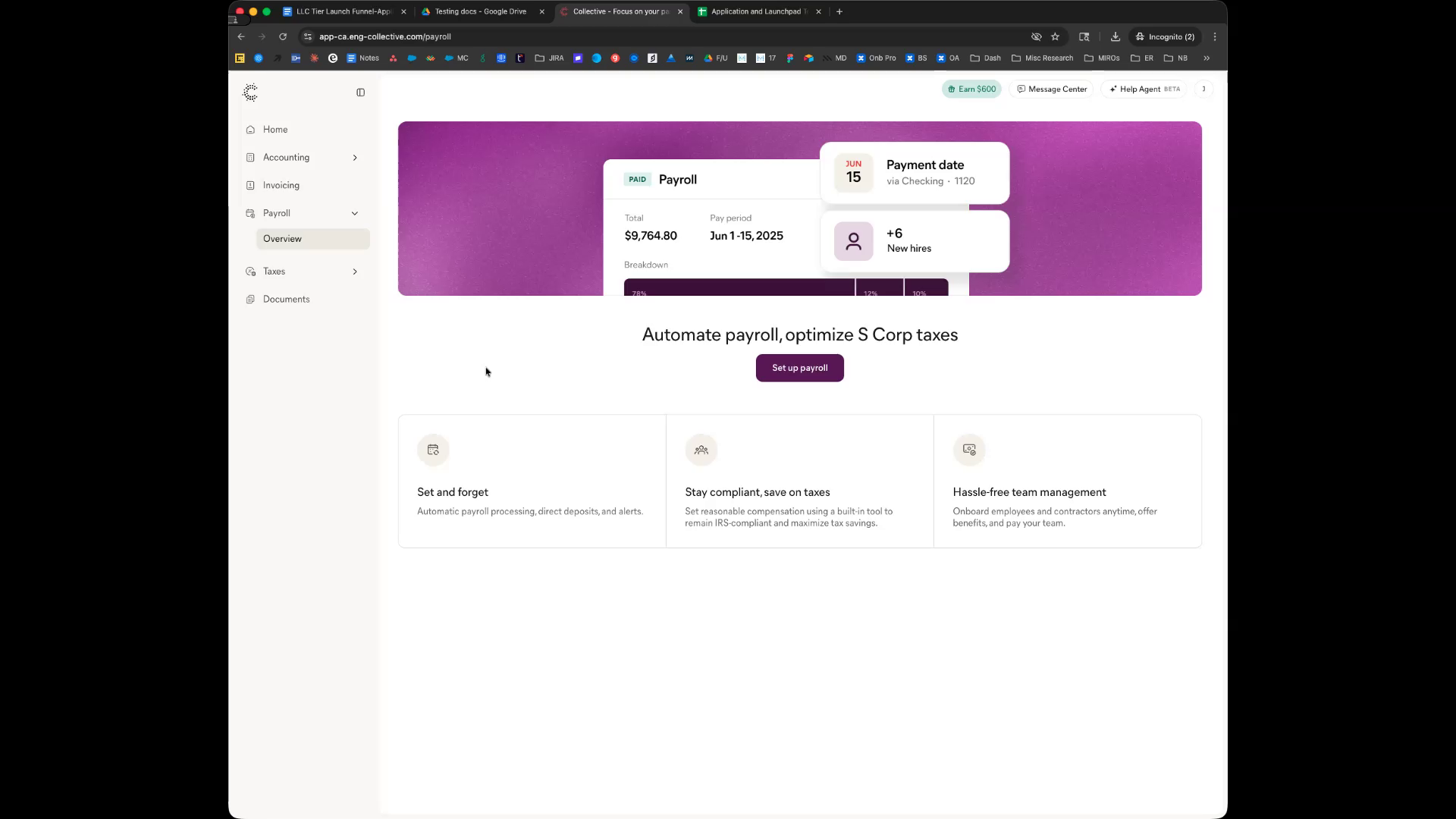The image size is (1456, 819).
Task: Switch to Testing docs Google Drive tab
Action: [480, 11]
